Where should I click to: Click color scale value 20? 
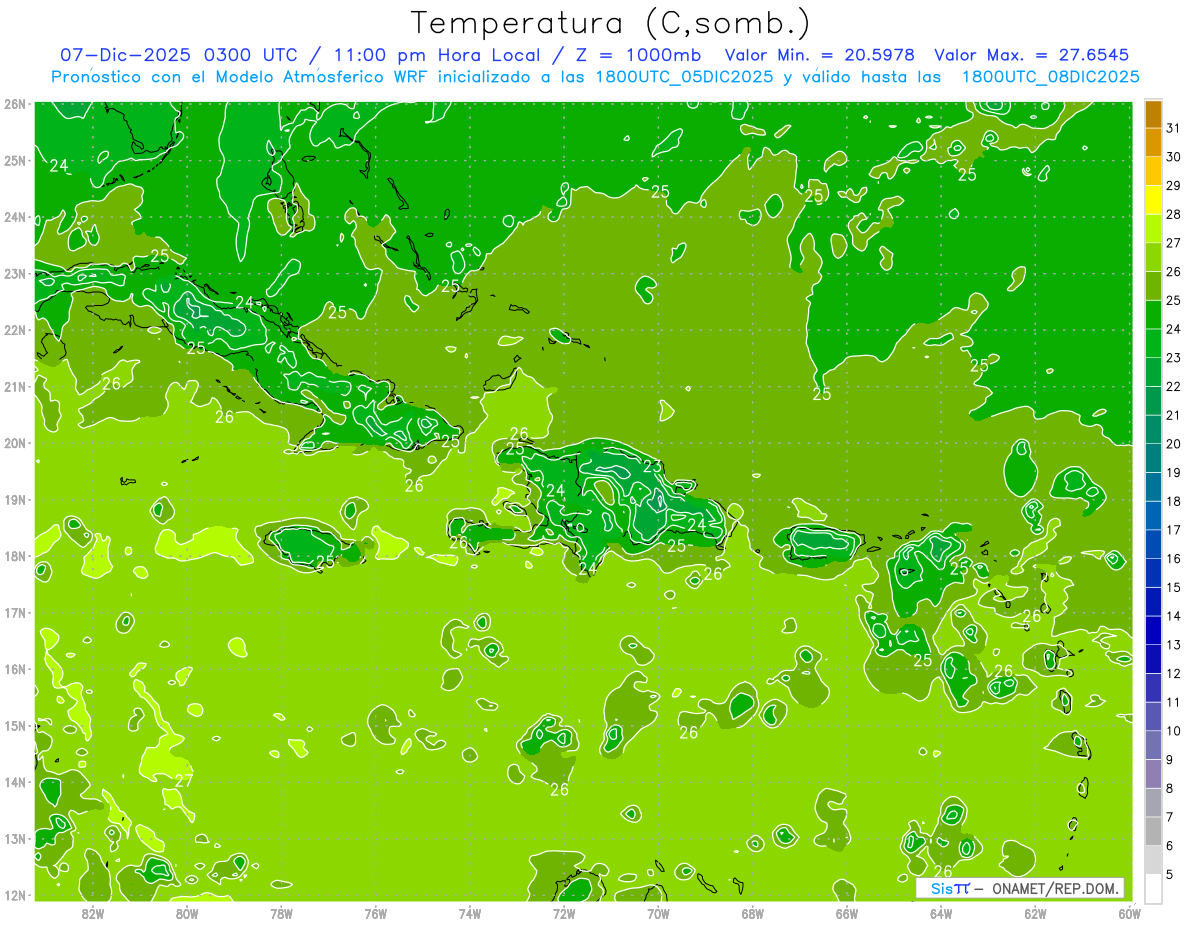click(x=1173, y=444)
